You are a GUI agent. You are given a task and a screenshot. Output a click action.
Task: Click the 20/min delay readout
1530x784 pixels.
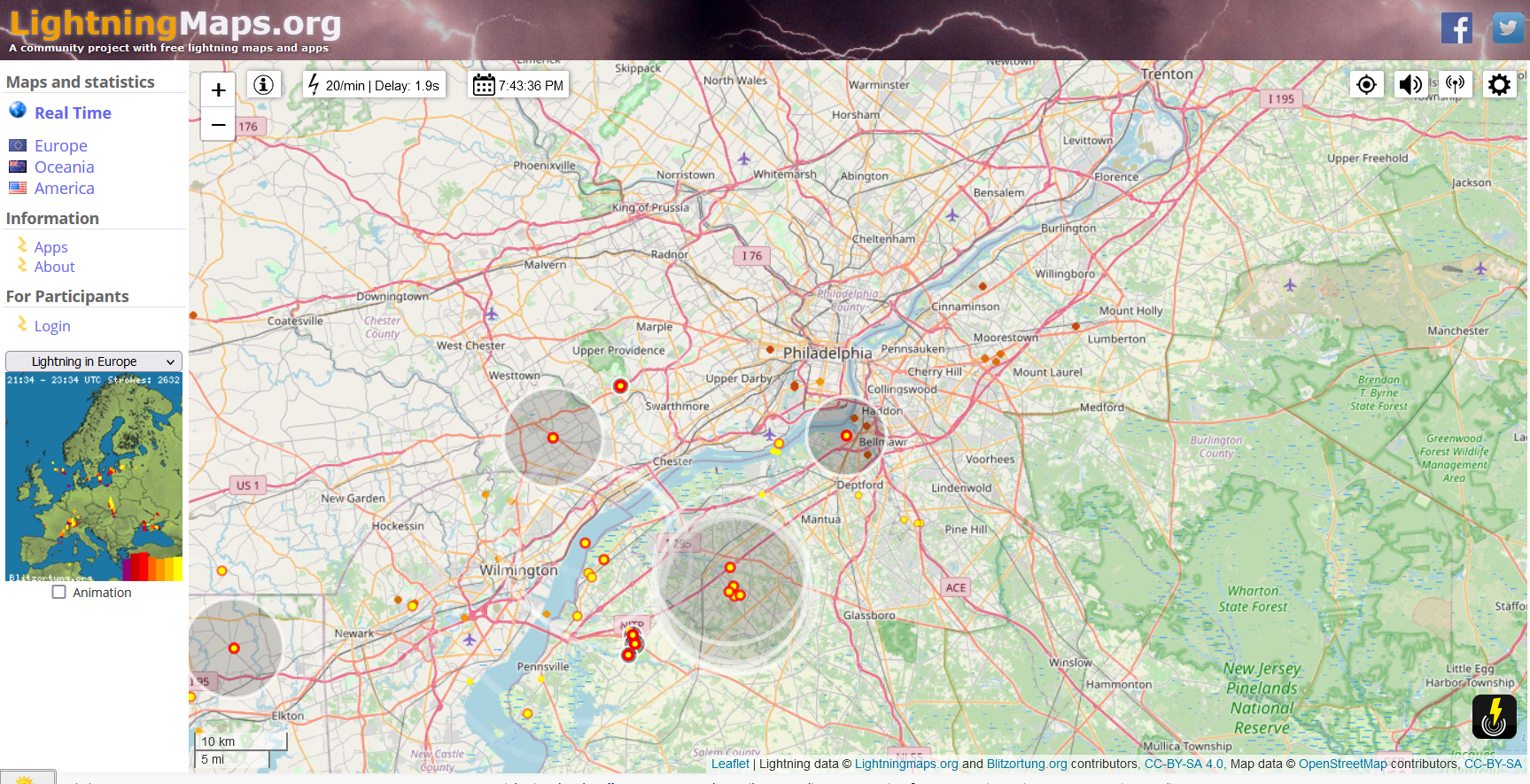(383, 86)
